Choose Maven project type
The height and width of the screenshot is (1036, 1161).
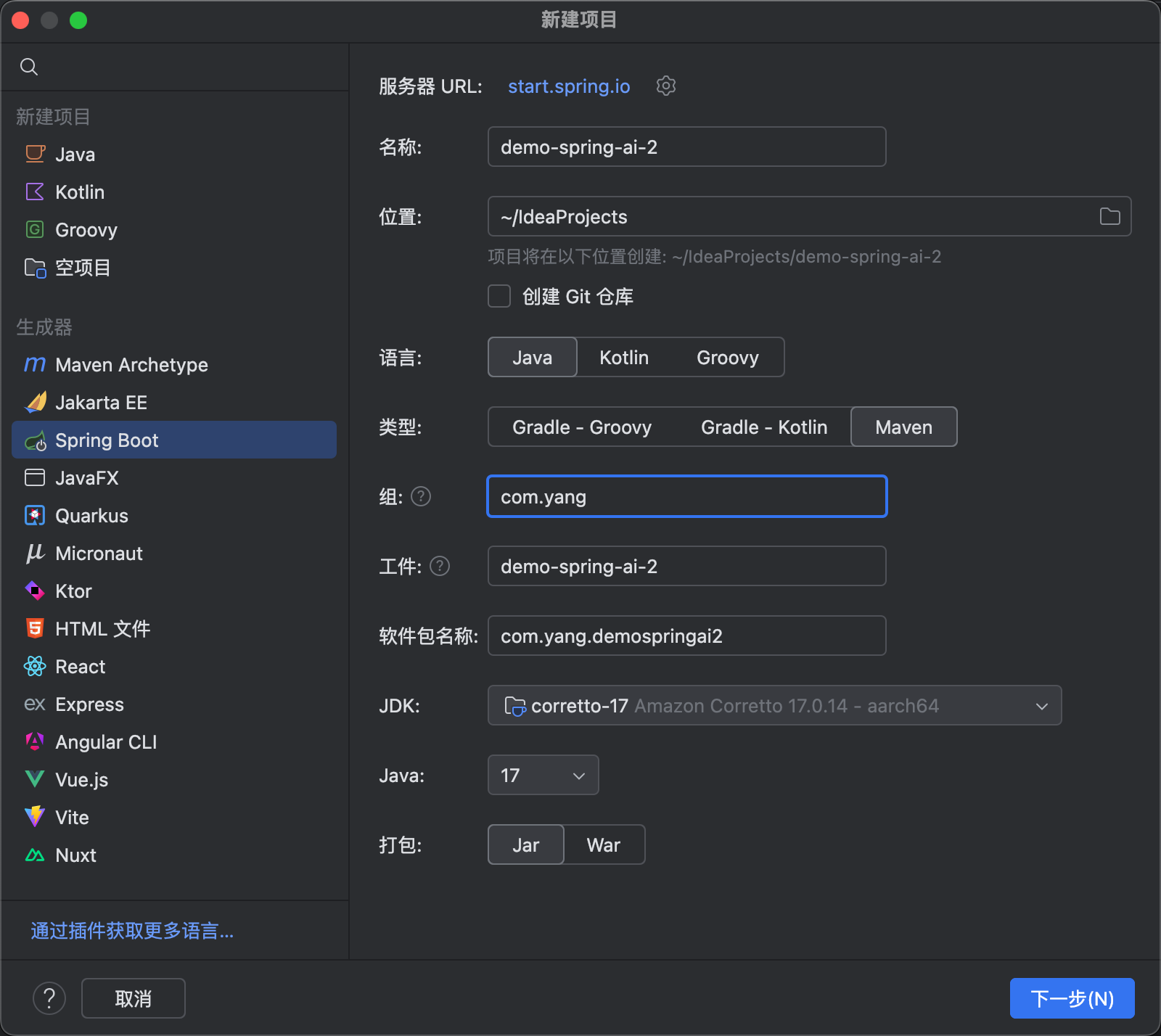[904, 427]
